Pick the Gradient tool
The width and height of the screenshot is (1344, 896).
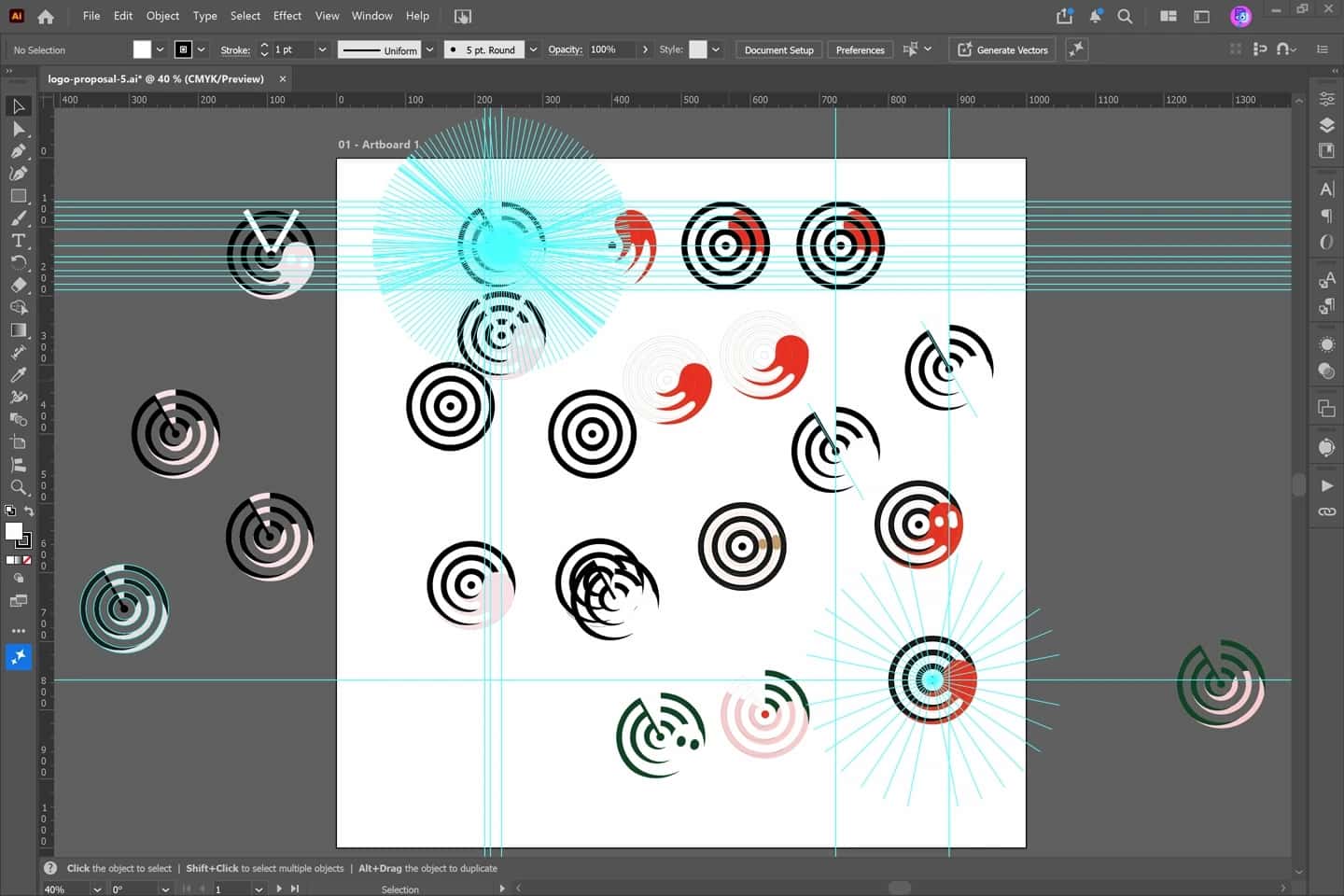[18, 330]
